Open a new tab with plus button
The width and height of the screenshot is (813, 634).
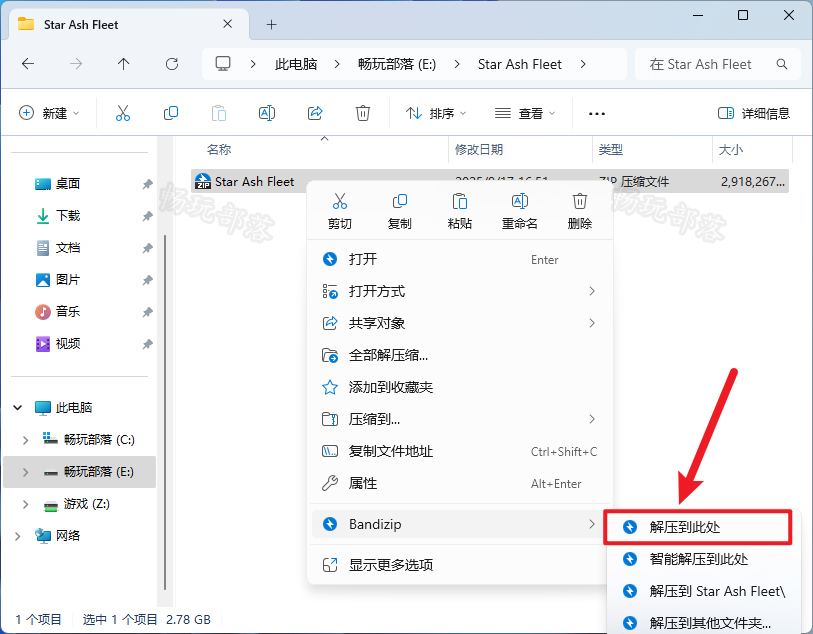click(272, 24)
